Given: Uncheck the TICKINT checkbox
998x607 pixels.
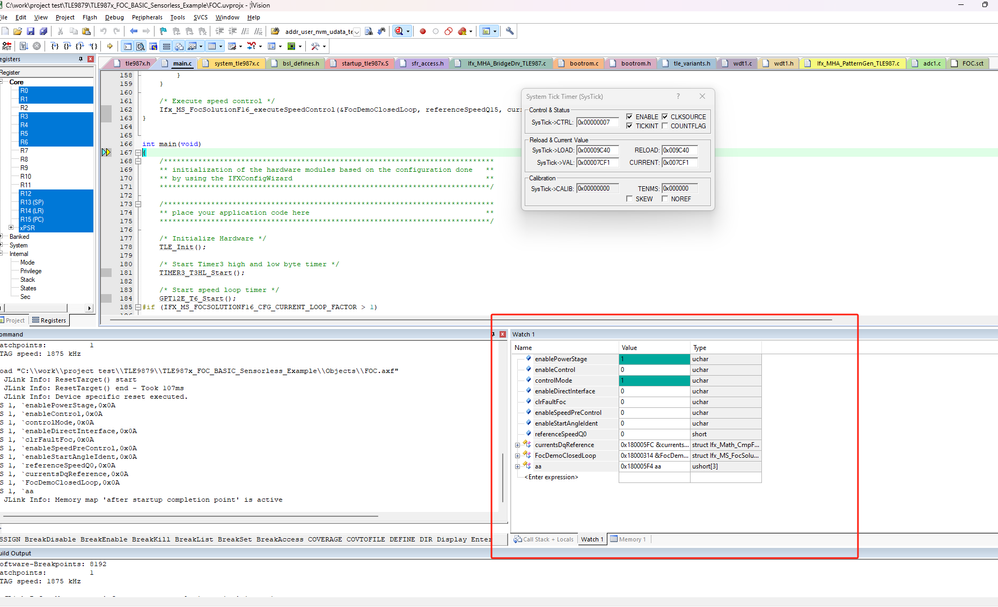Looking at the screenshot, I should 628,126.
